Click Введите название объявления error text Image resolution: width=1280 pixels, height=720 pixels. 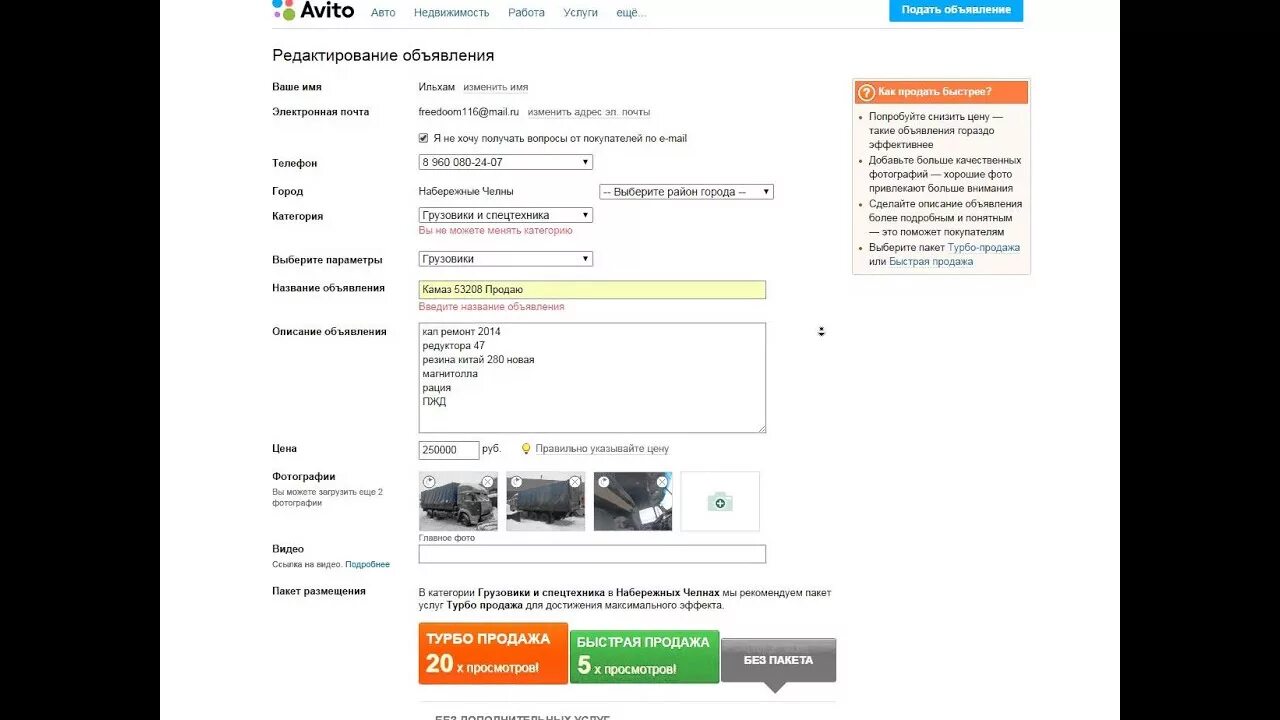coord(491,307)
